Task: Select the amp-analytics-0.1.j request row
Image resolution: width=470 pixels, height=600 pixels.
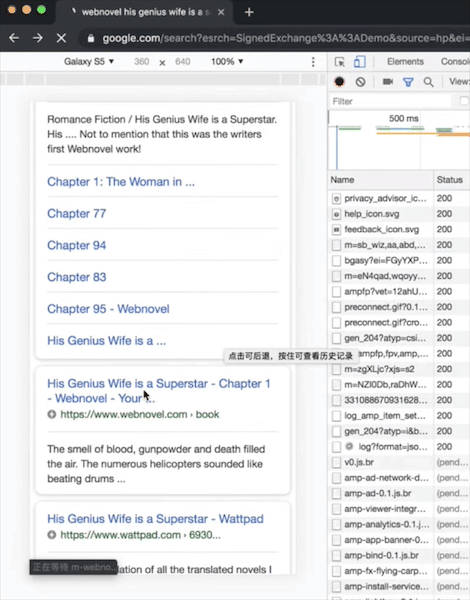Action: click(x=399, y=524)
